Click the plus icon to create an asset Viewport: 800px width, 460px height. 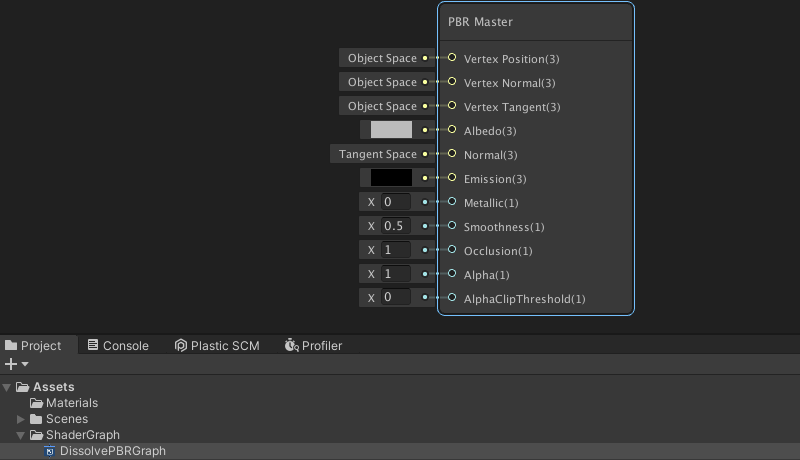click(x=11, y=364)
